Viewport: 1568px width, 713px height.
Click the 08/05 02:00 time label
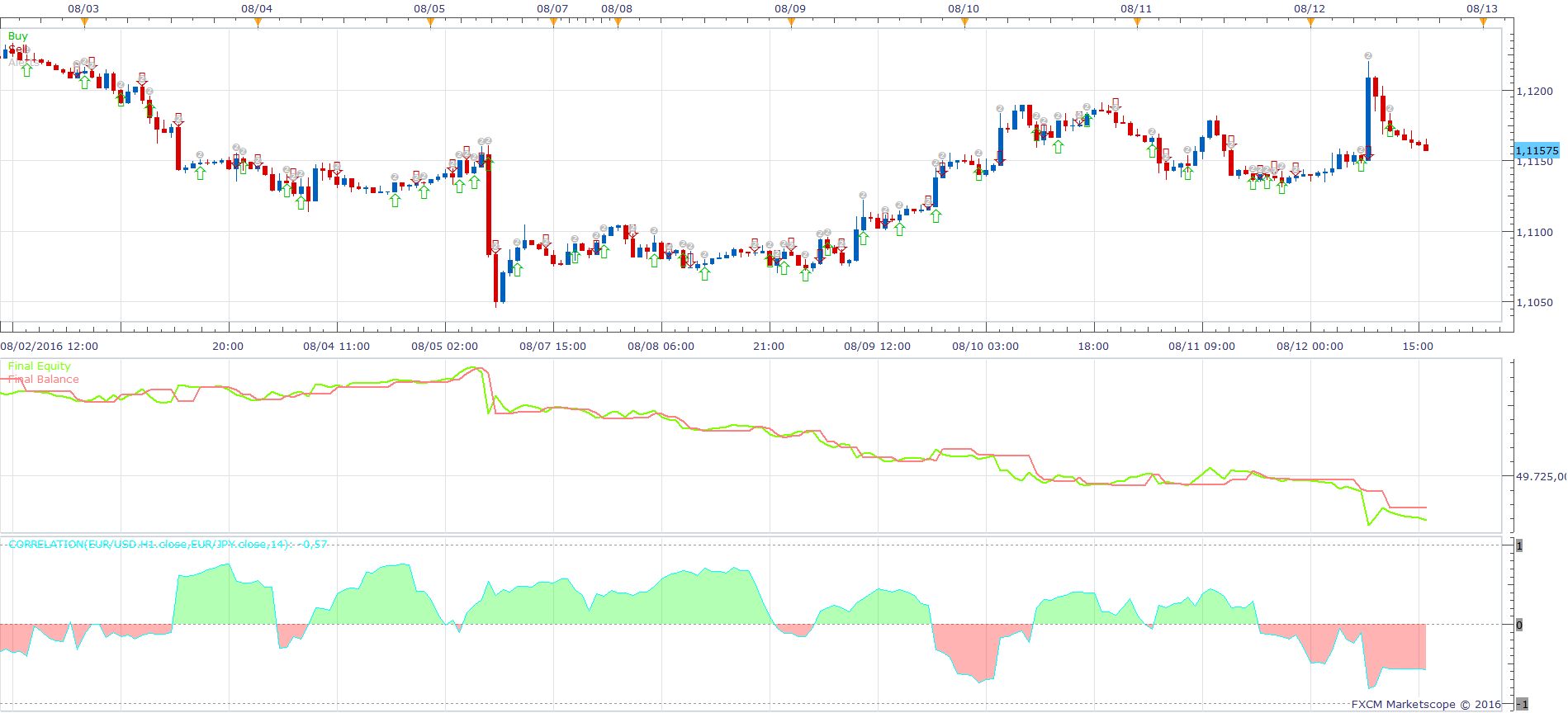[444, 347]
